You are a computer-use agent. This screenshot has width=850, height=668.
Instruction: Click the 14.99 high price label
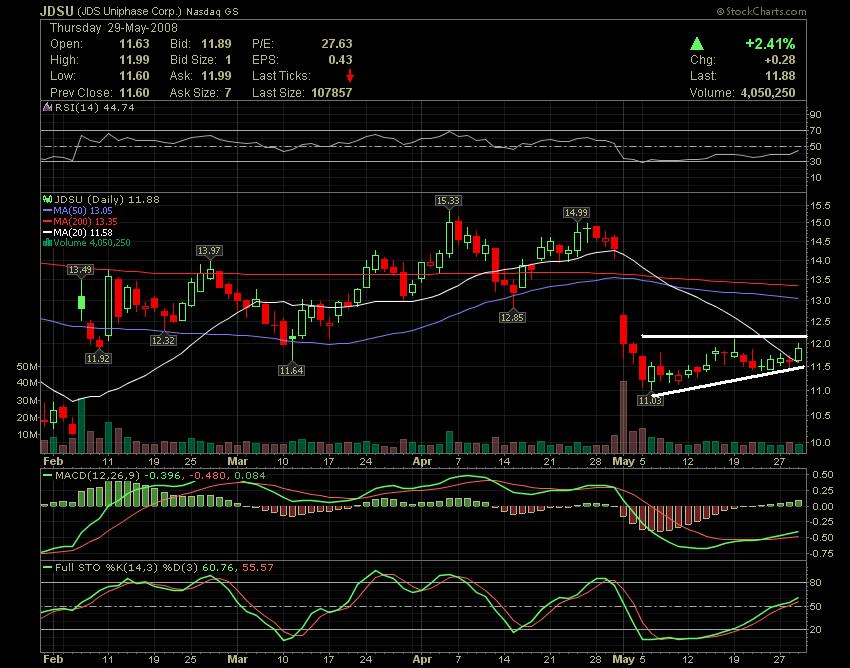tap(576, 213)
